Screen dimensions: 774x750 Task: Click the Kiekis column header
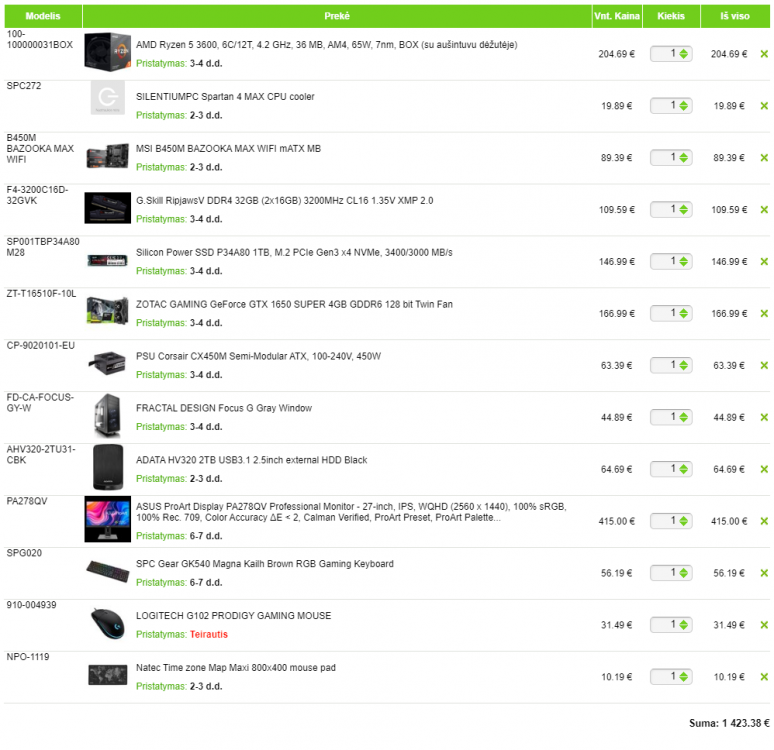click(x=671, y=16)
